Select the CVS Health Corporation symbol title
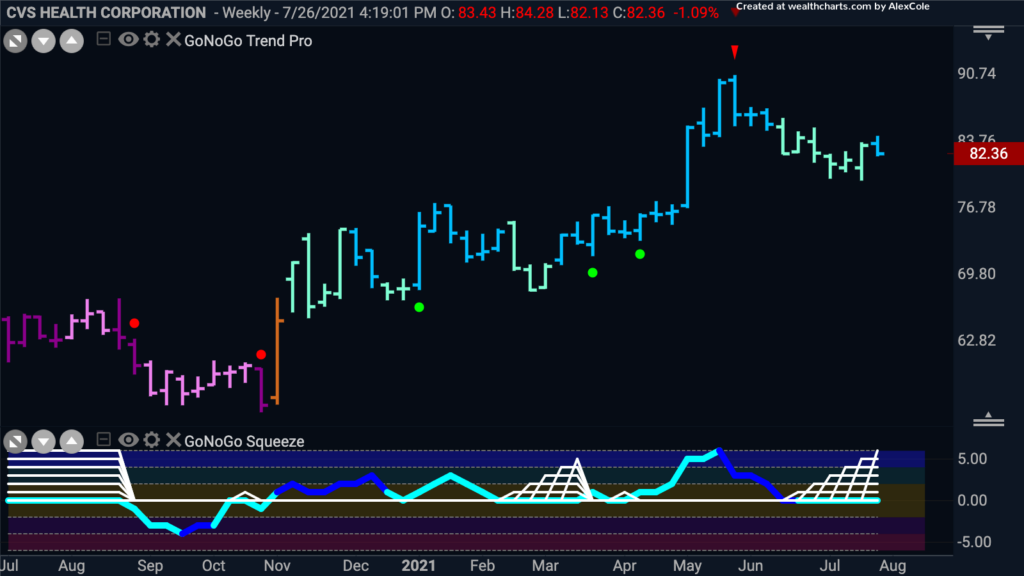 pos(106,12)
